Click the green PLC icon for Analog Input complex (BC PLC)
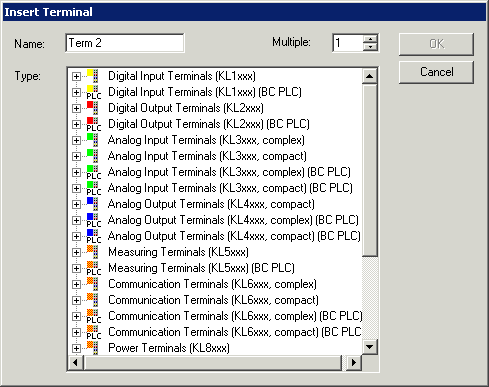 tap(93, 172)
